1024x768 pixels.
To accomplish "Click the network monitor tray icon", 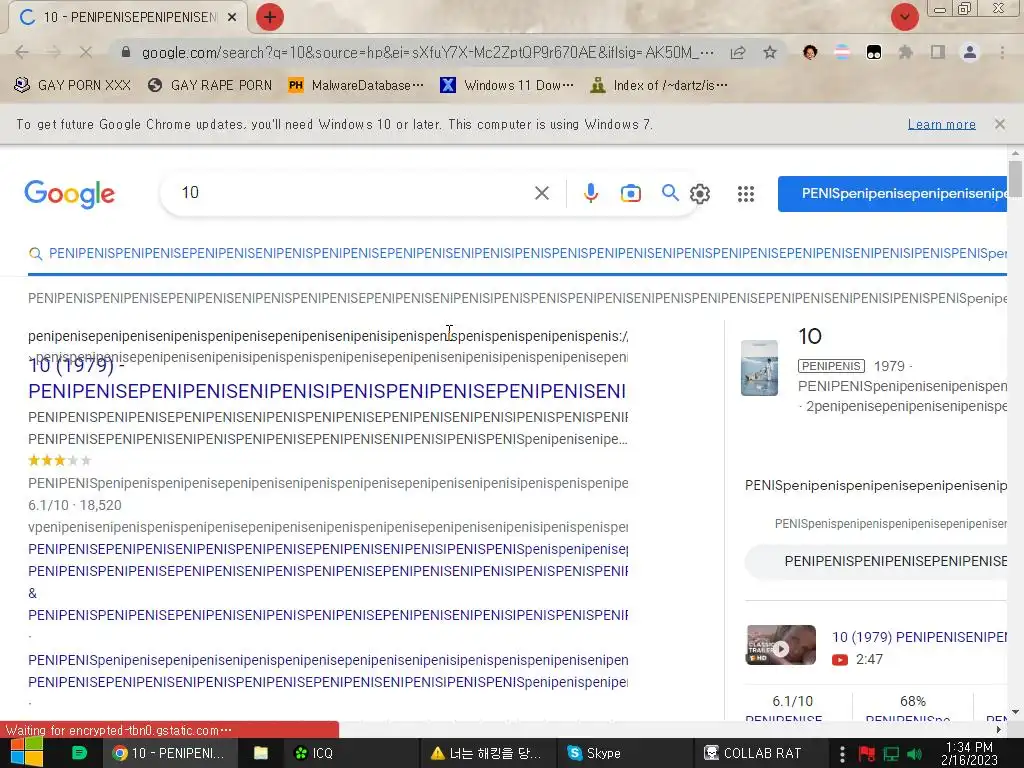I will point(891,754).
